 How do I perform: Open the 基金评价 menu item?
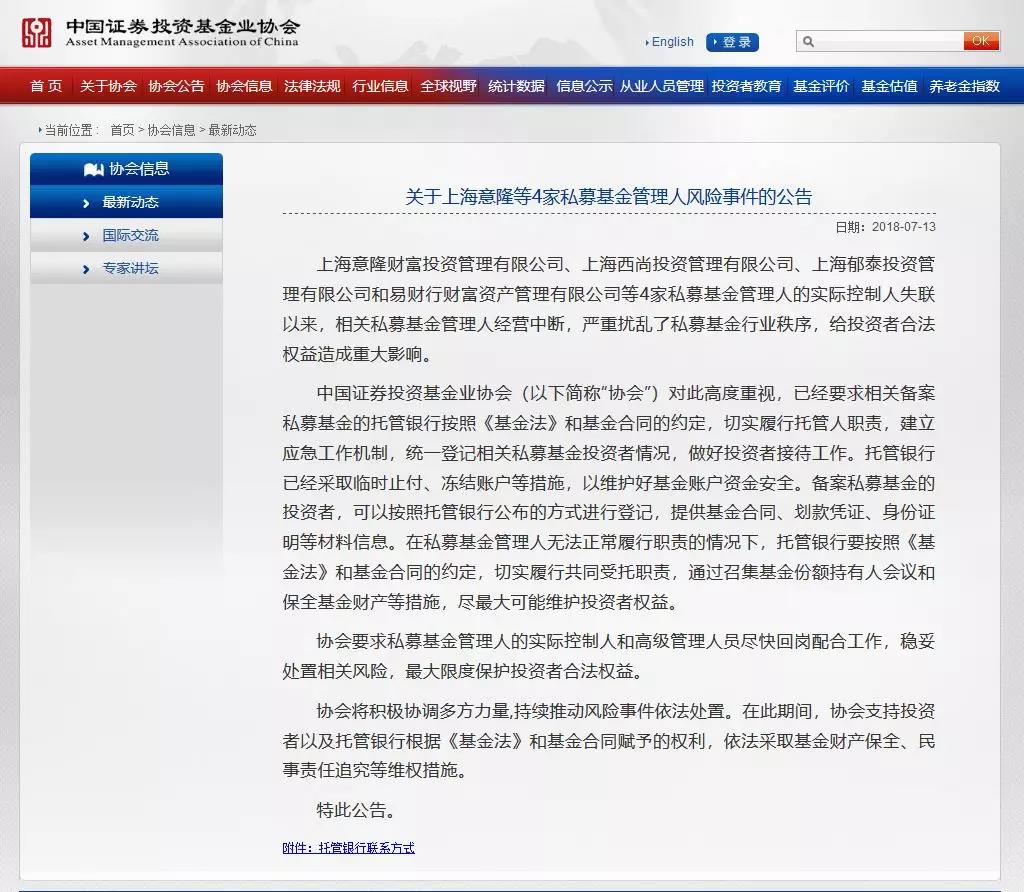point(821,86)
